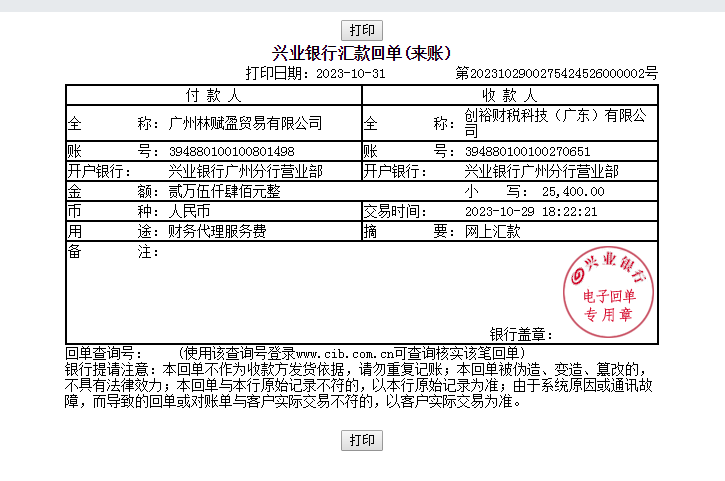
Task: Select payer name 广州林贼盈贸易有限公司
Action: tap(245, 123)
